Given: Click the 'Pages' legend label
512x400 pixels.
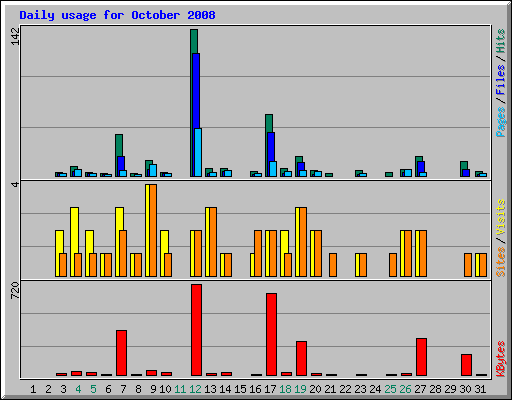Looking at the screenshot, I should tap(500, 122).
